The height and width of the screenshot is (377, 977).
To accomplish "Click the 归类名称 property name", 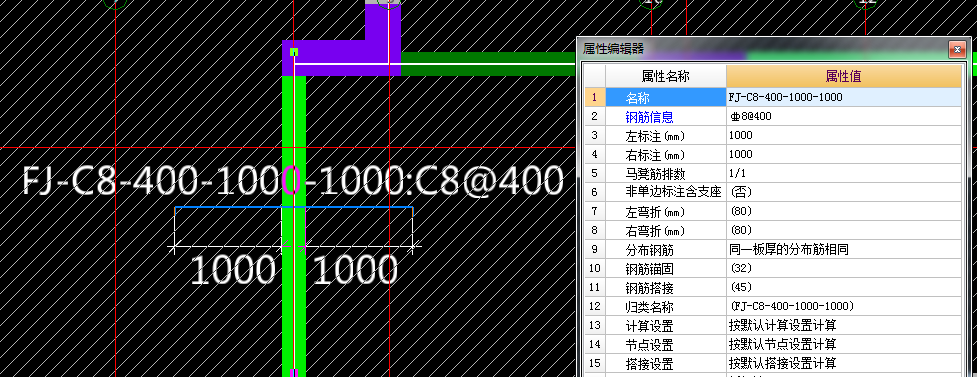I will click(x=649, y=307).
